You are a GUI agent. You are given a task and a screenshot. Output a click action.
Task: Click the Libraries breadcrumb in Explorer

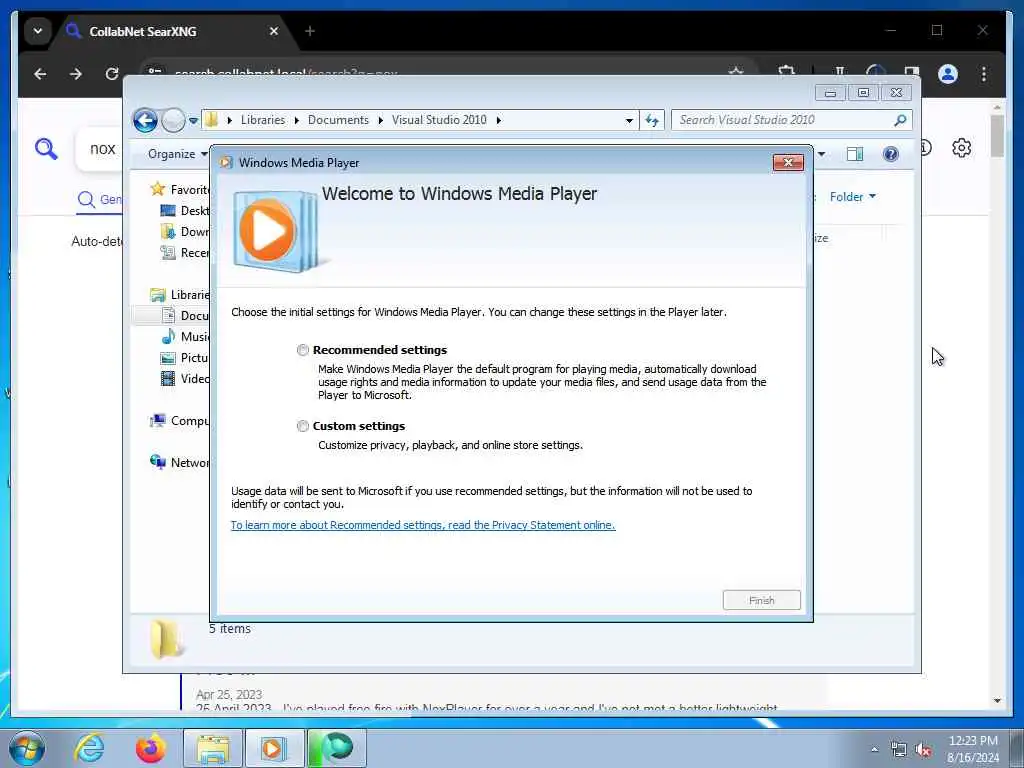[x=263, y=120]
